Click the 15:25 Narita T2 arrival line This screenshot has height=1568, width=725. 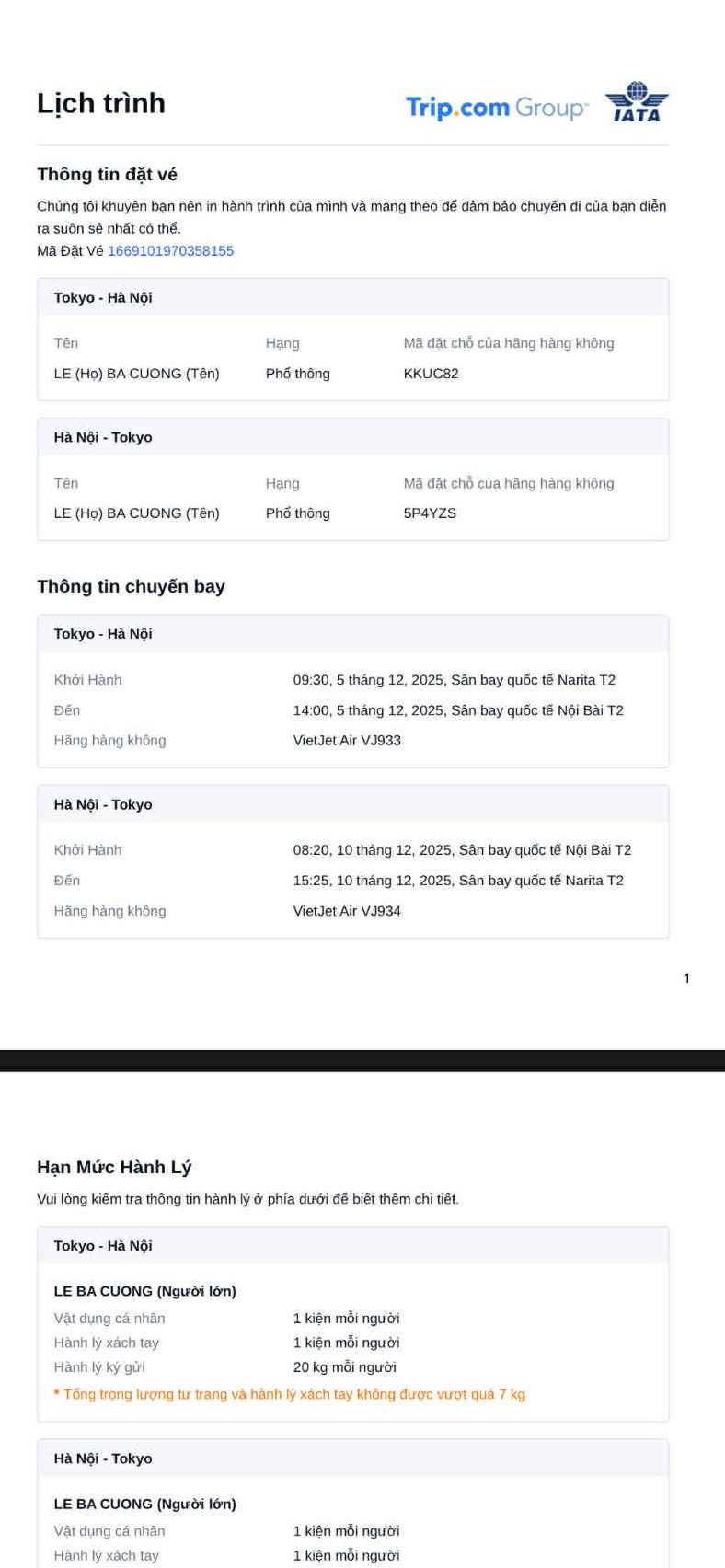click(x=458, y=881)
